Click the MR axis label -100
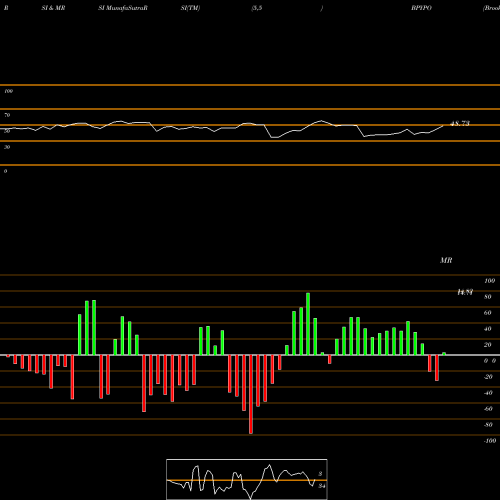 coord(490,441)
